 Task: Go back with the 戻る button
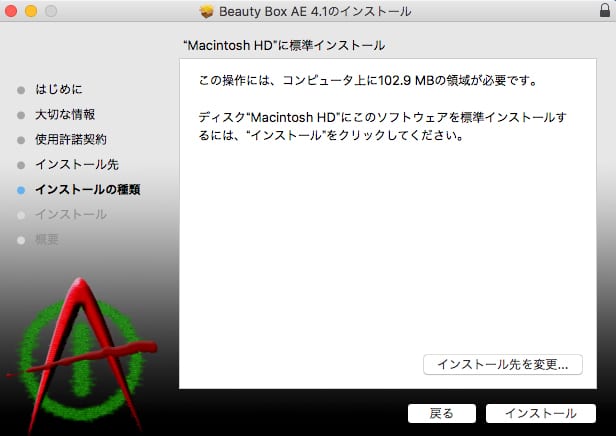(442, 413)
